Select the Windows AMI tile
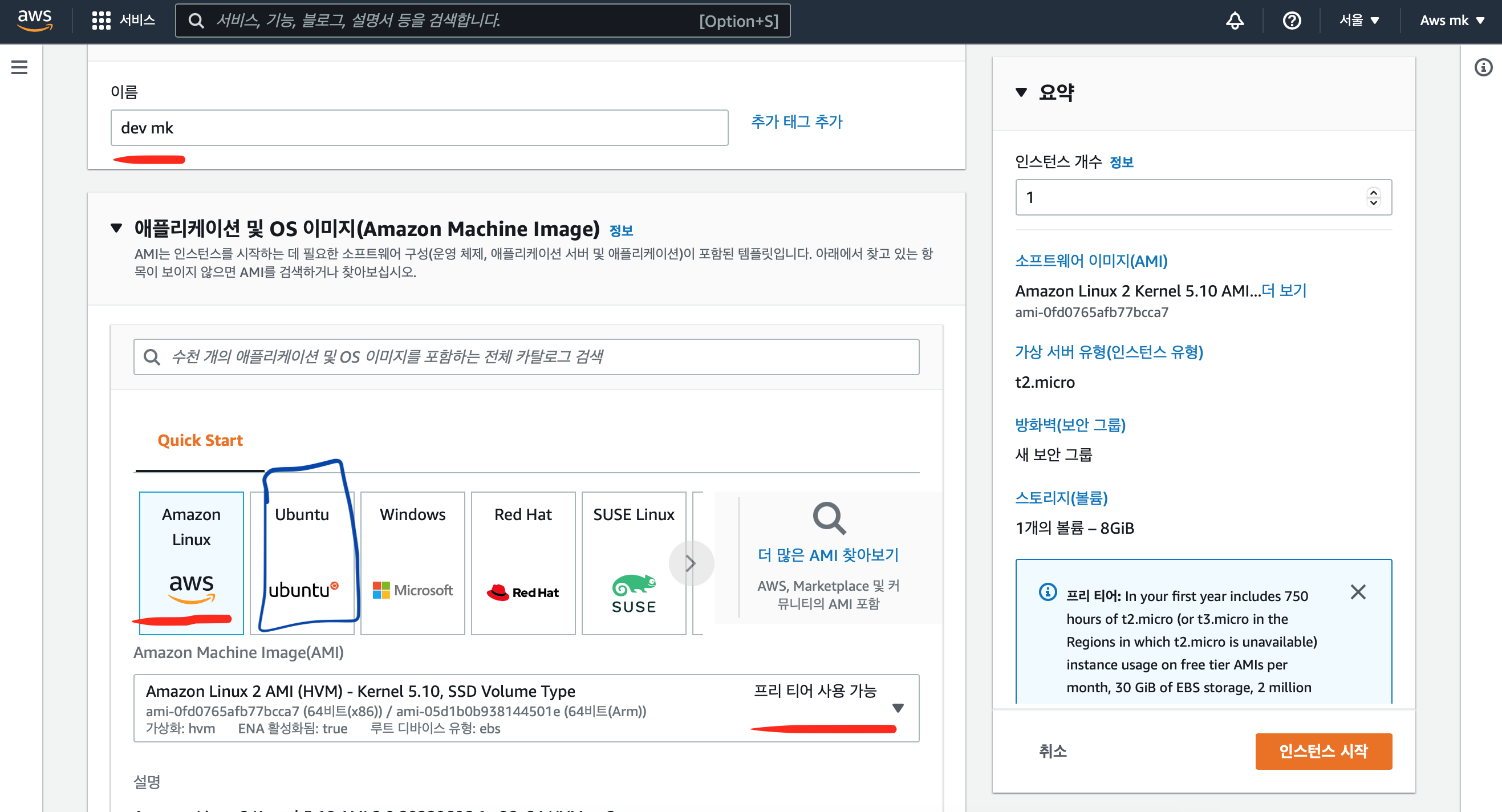The width and height of the screenshot is (1502, 812). [x=412, y=562]
